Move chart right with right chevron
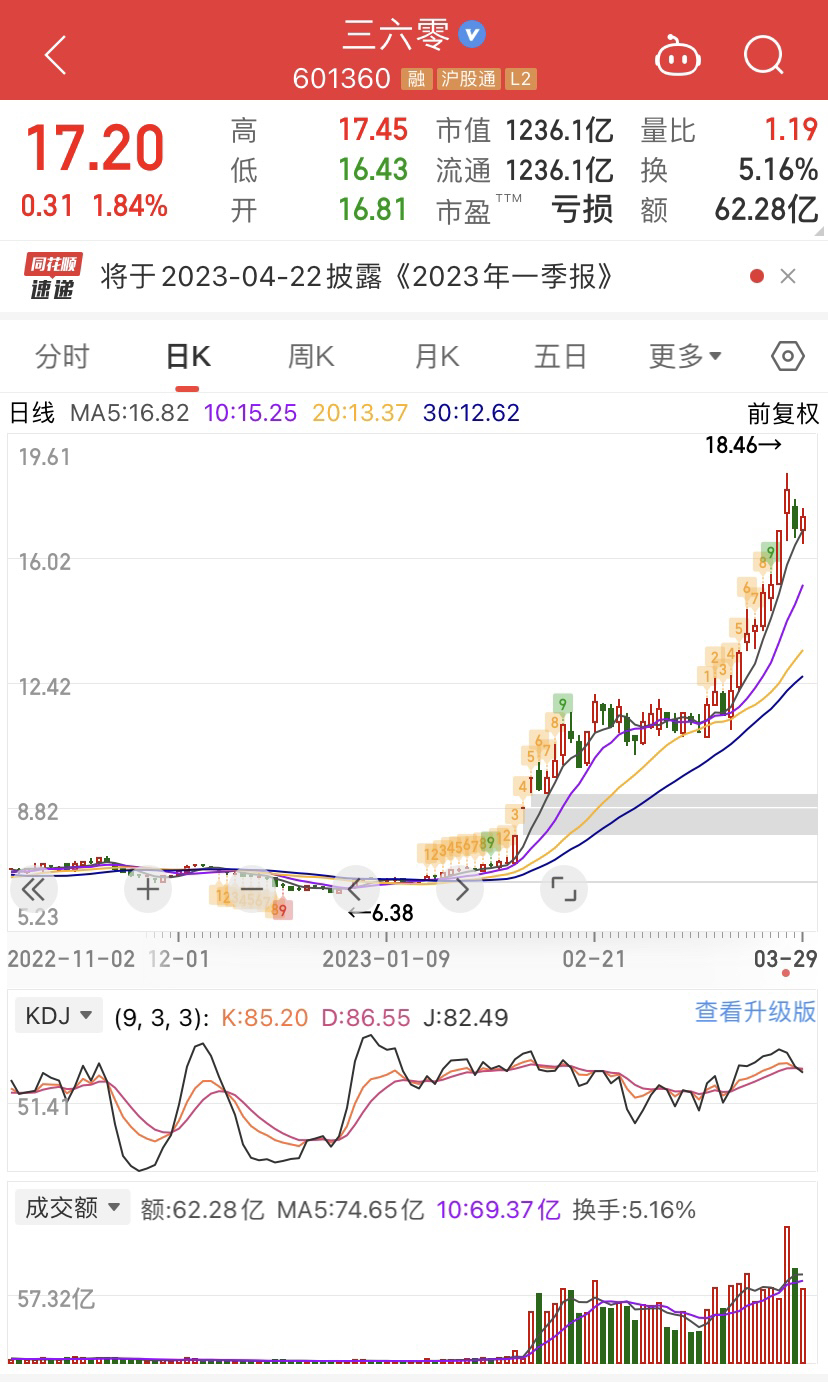828x1397 pixels. pyautogui.click(x=461, y=888)
